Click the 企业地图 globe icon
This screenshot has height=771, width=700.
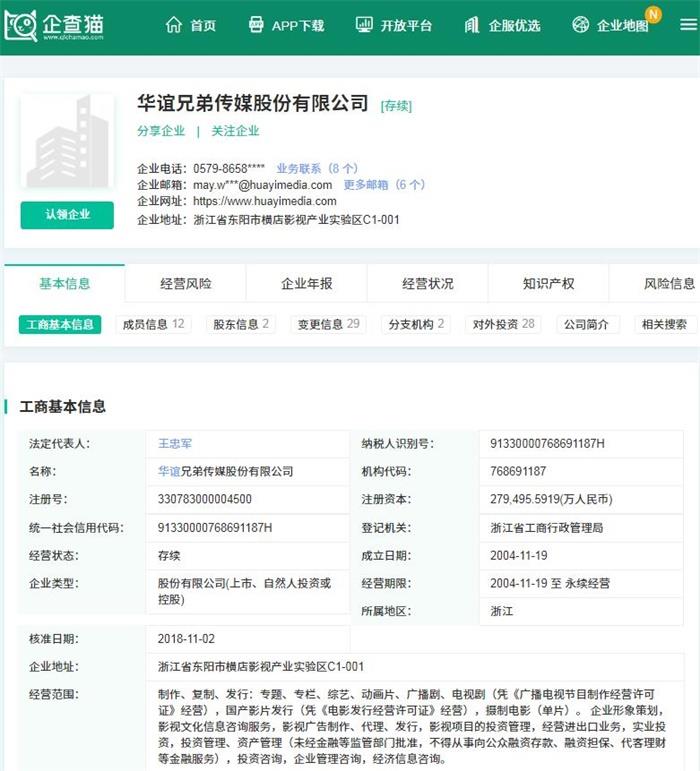pos(580,25)
